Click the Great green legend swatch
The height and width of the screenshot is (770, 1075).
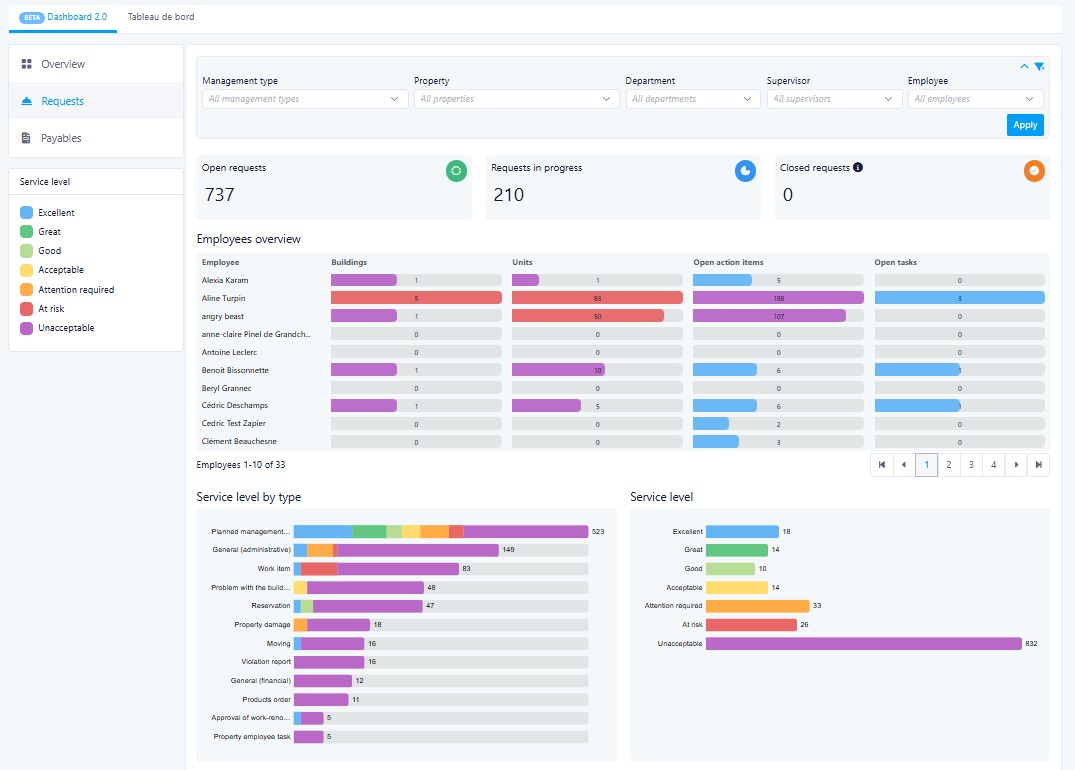point(27,232)
